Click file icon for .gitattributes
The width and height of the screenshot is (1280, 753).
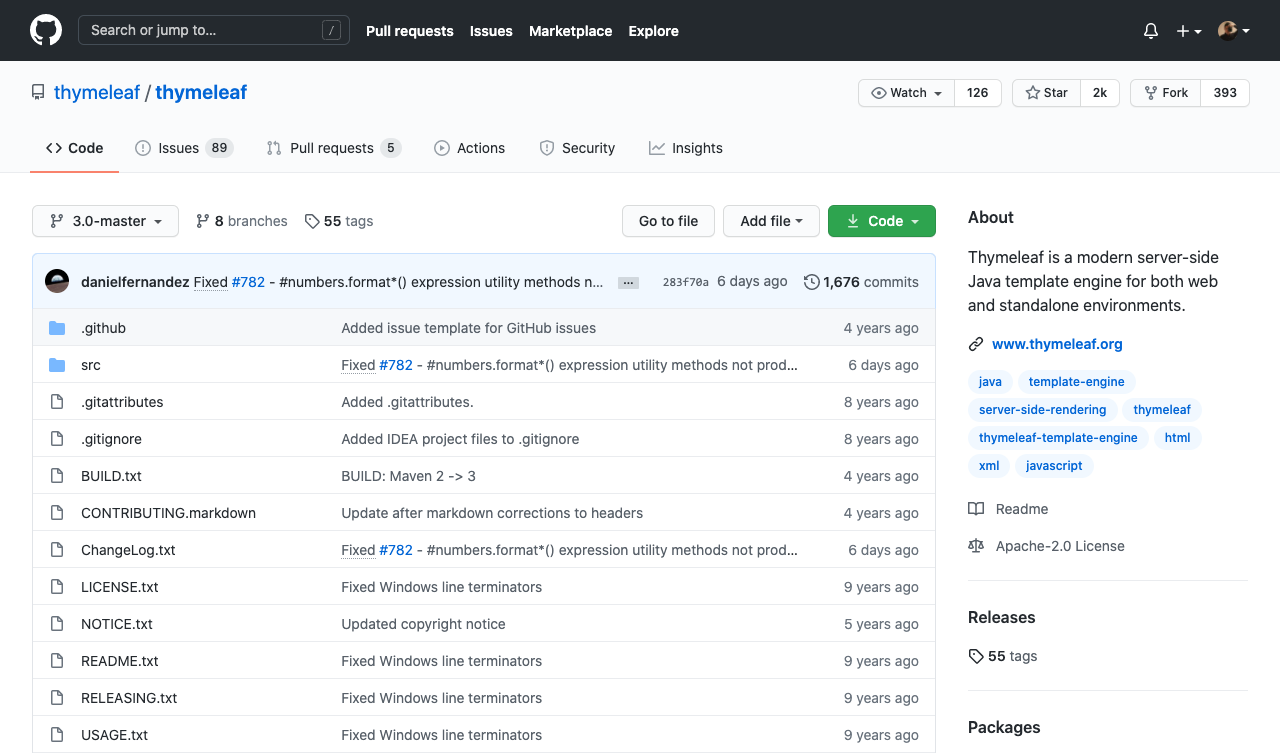(x=57, y=402)
